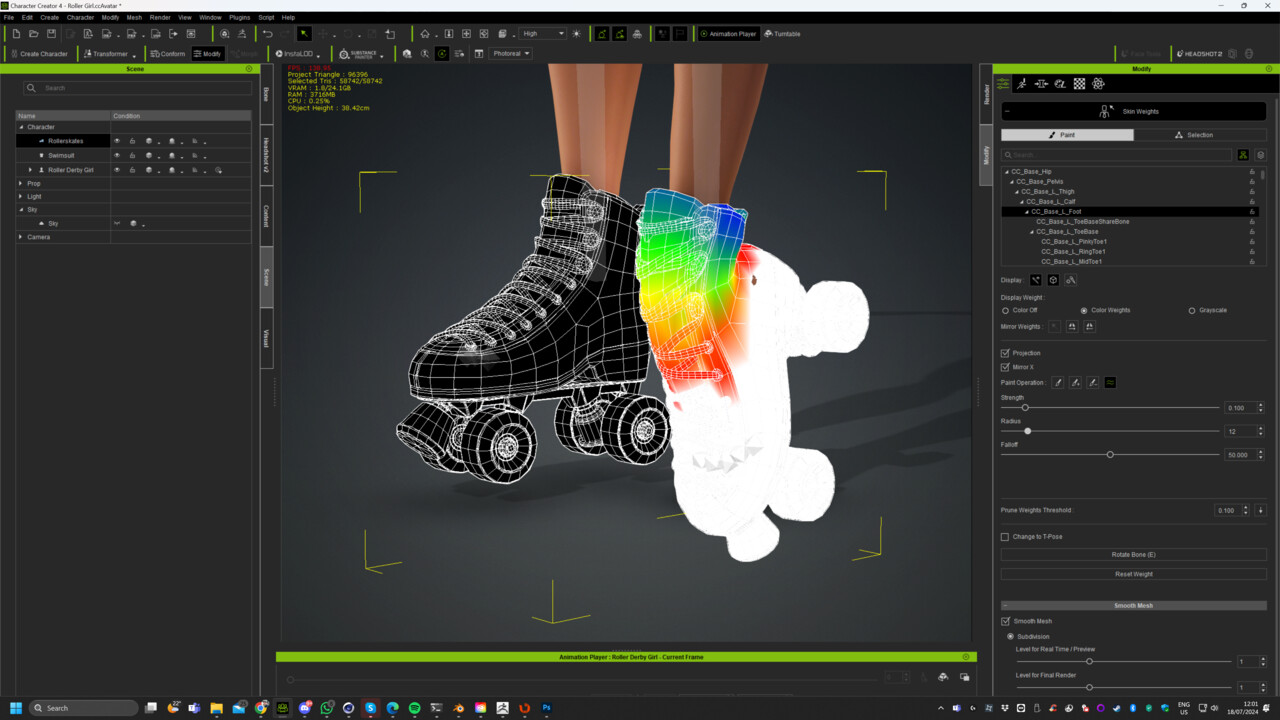
Task: Click the Conform button
Action: pos(168,54)
